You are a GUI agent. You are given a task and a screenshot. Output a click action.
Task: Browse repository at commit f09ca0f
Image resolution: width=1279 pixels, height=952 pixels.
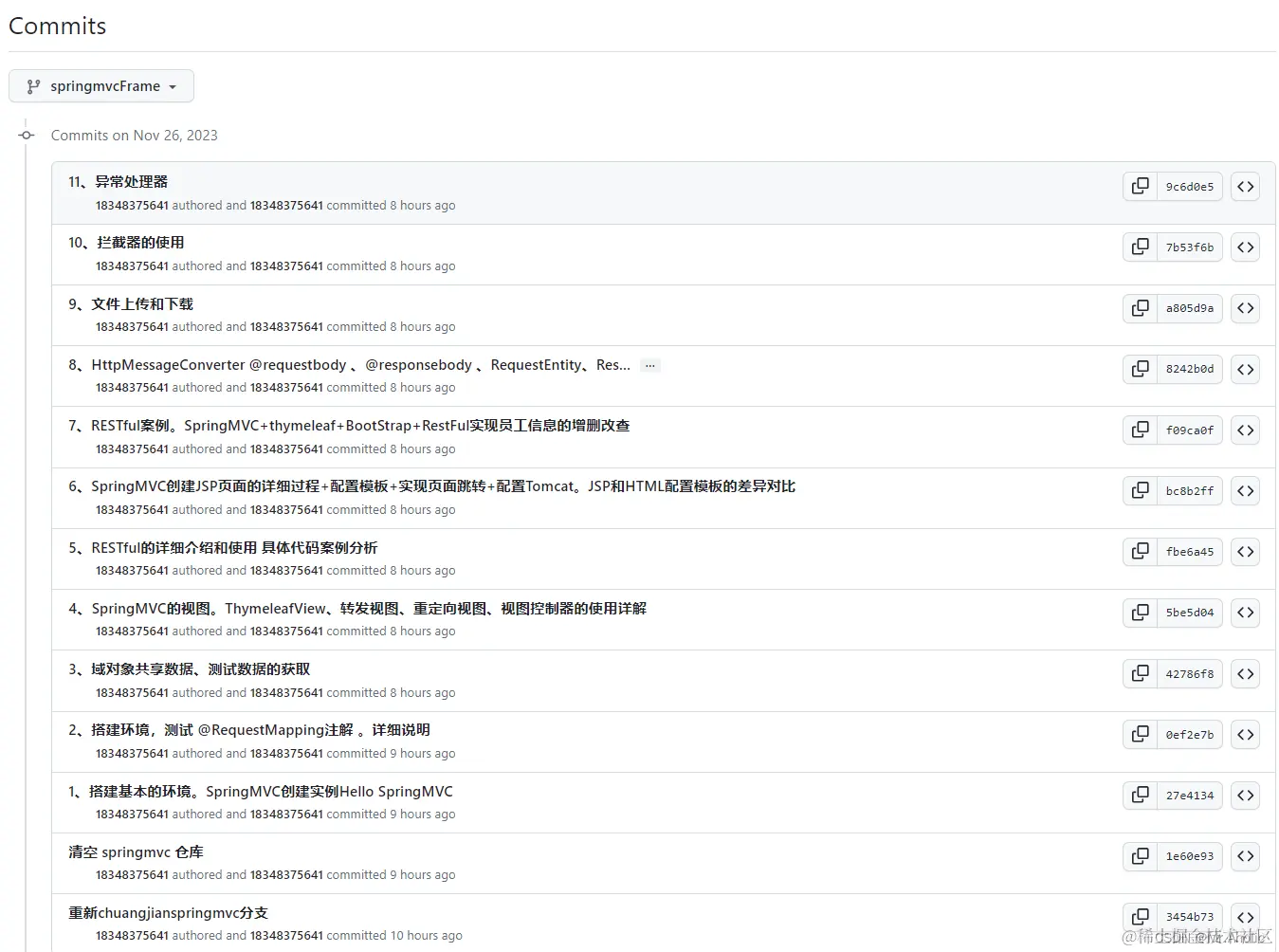1246,430
